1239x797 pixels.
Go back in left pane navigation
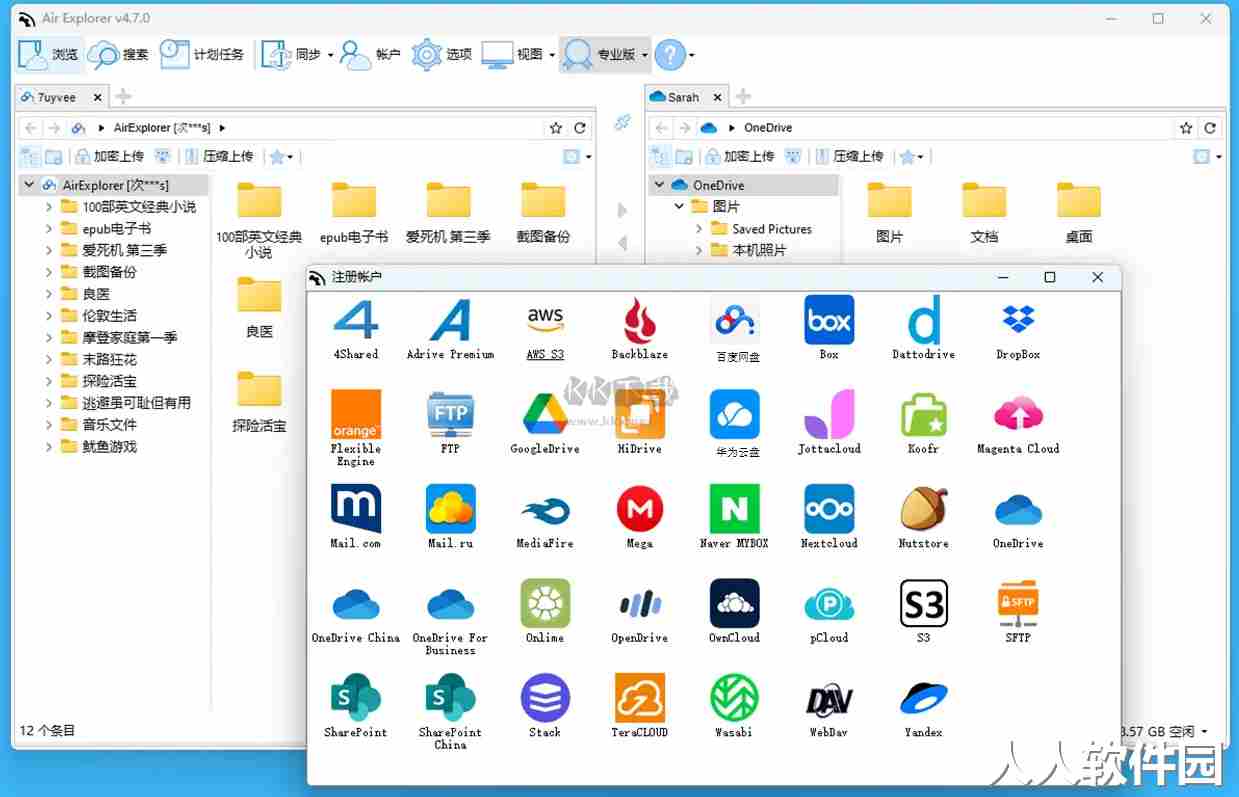[31, 128]
